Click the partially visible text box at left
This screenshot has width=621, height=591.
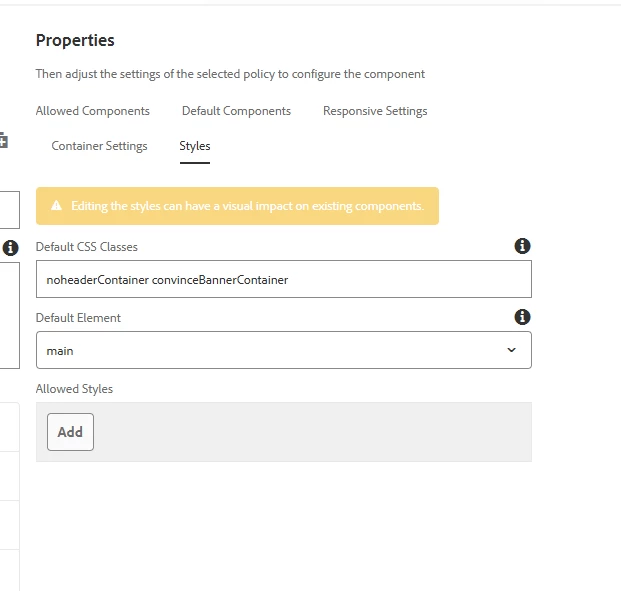point(9,211)
